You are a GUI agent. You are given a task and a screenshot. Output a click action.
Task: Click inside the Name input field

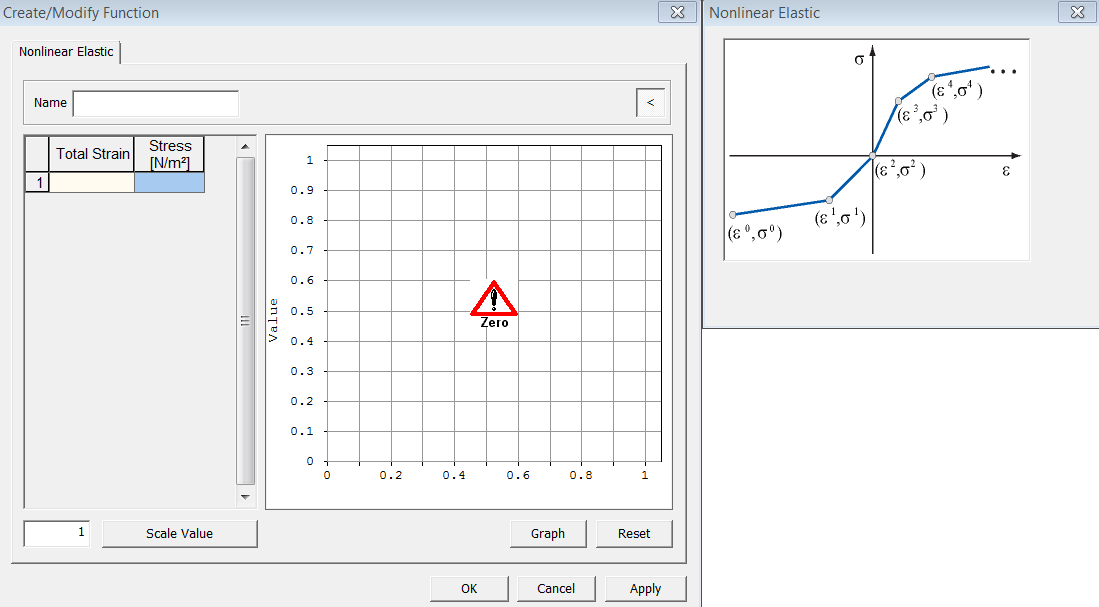[x=155, y=102]
